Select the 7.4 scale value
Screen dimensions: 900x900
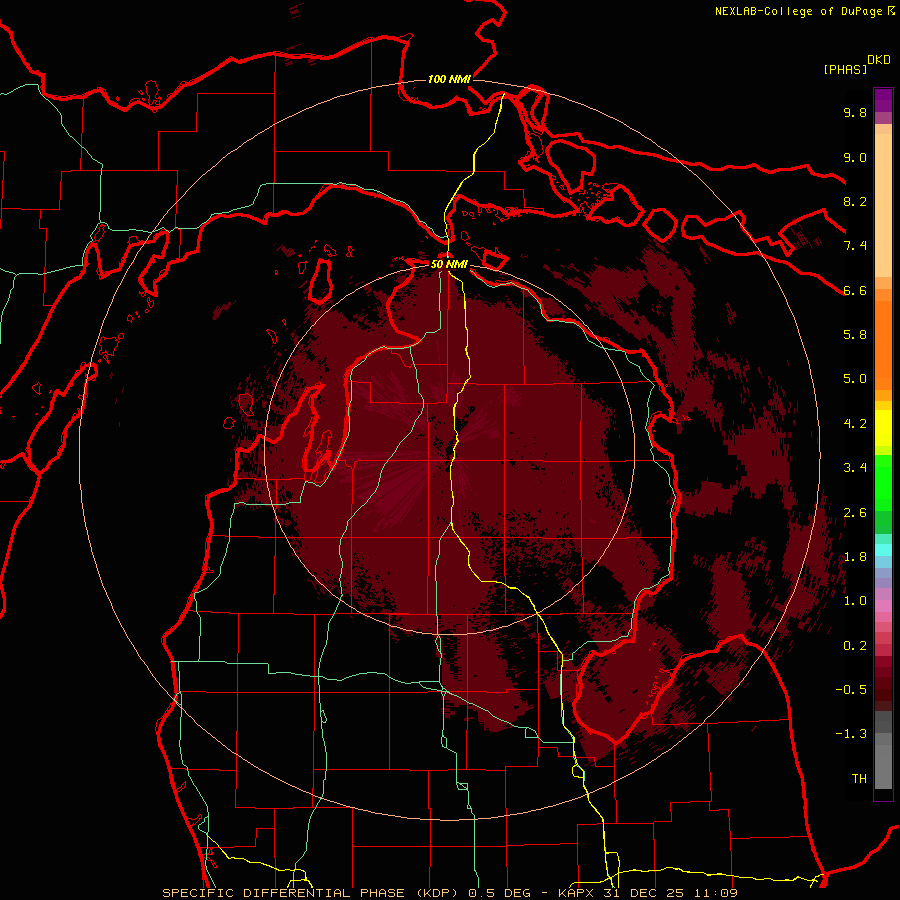click(855, 246)
